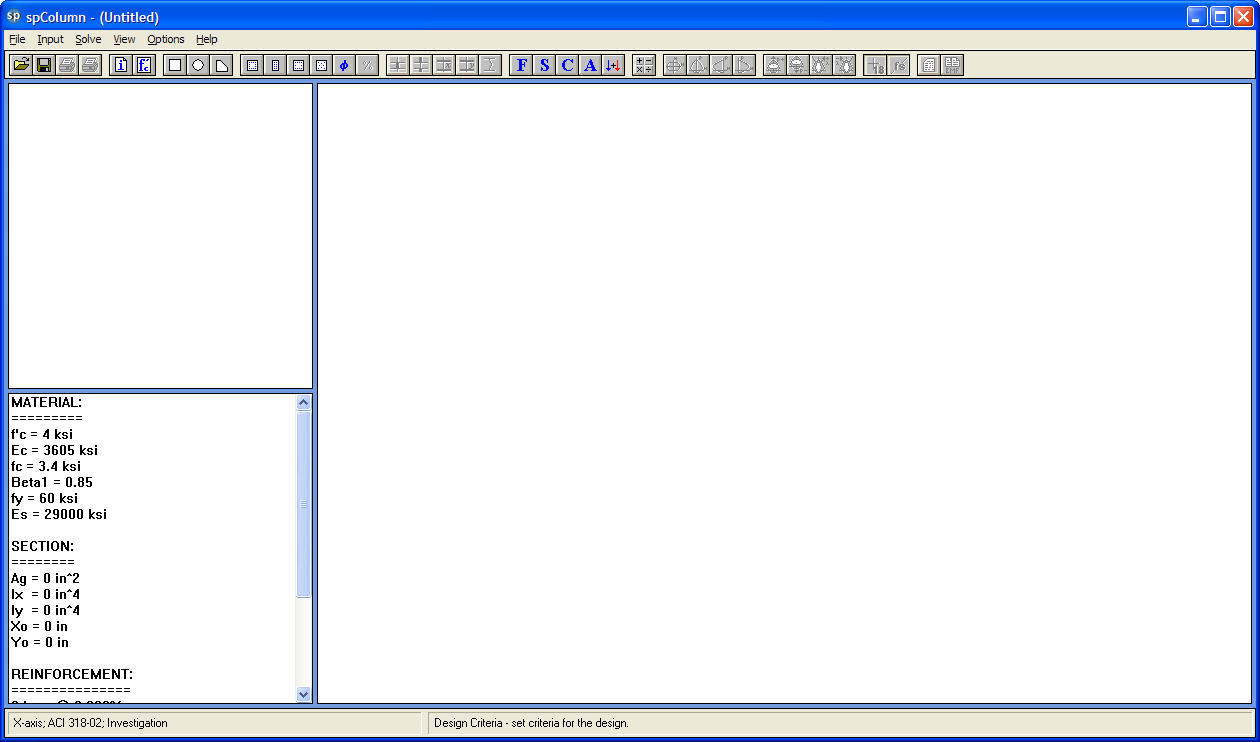Open a file with the folder icon
Image resolution: width=1260 pixels, height=742 pixels.
point(20,65)
